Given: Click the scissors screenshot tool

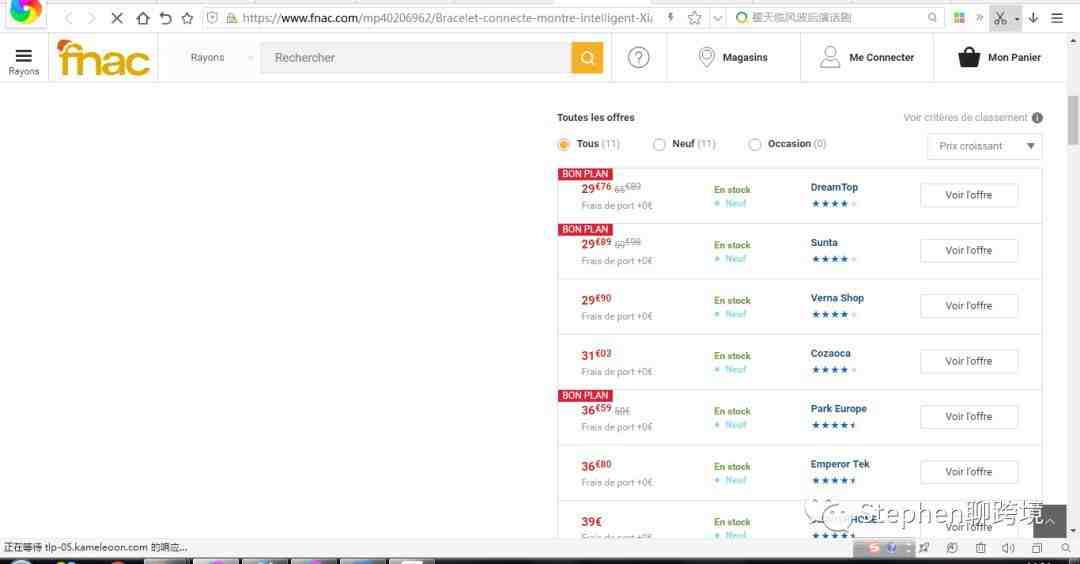Looking at the screenshot, I should [1000, 18].
